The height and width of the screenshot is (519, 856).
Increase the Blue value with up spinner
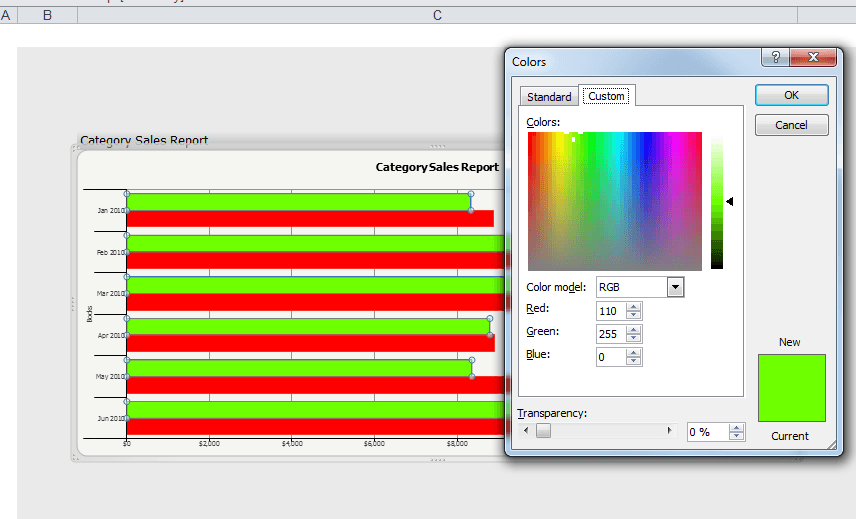point(633,353)
